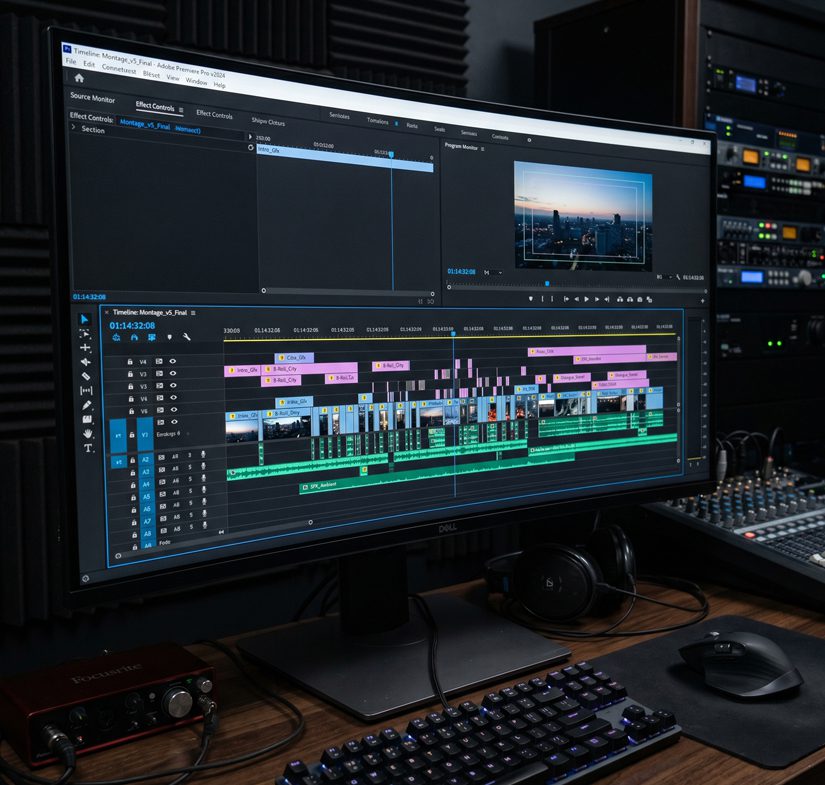The height and width of the screenshot is (785, 825).
Task: Select the Track Select Forward tool
Action: point(84,334)
